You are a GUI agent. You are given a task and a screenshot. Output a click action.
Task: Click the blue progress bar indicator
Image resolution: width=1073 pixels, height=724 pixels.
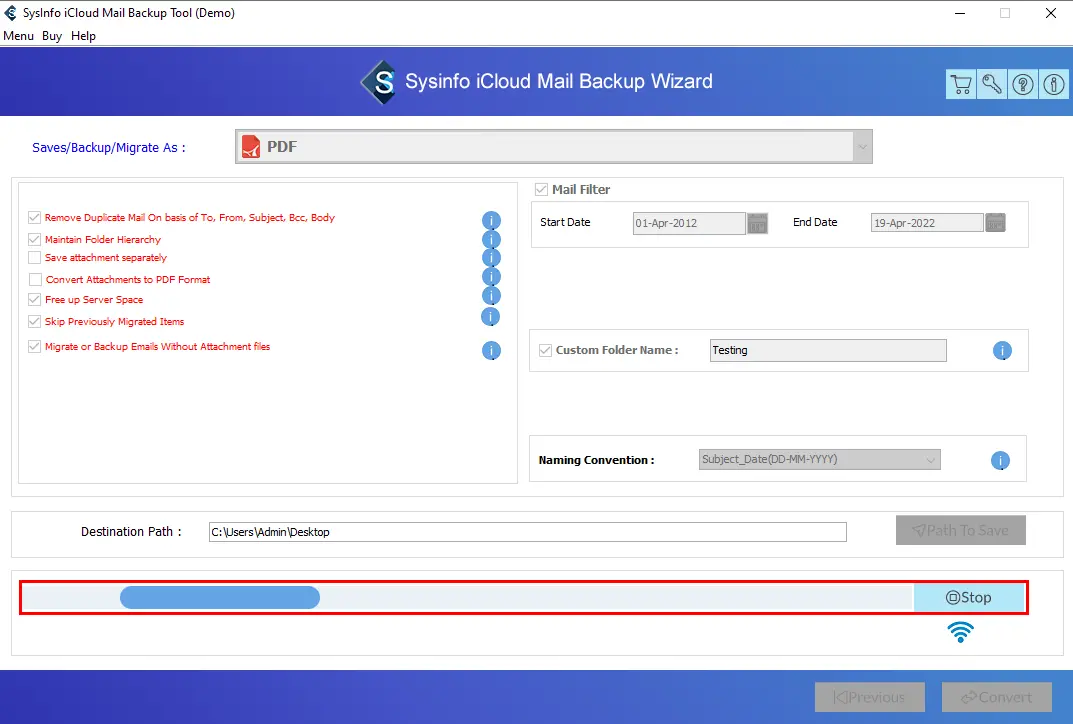220,598
